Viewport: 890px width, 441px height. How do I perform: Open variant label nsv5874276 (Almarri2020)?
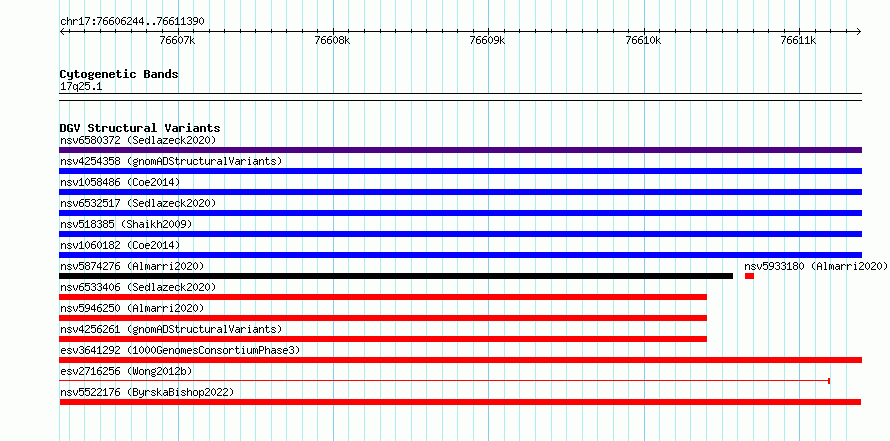coord(132,266)
